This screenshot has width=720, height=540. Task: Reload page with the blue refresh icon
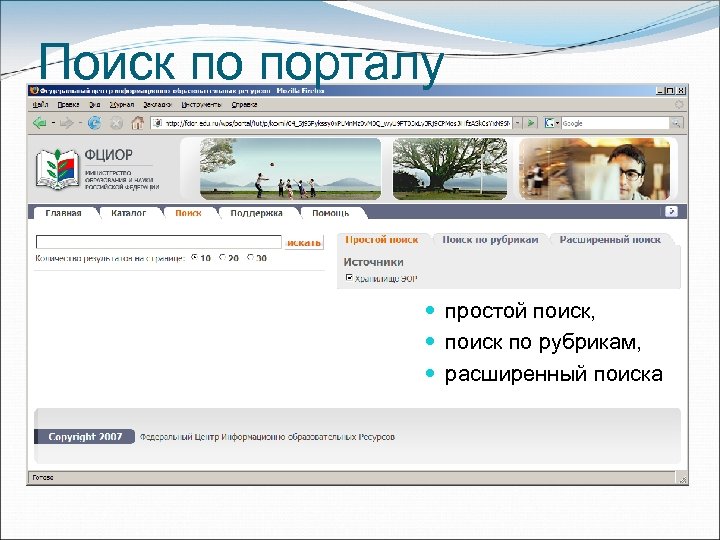(95, 123)
